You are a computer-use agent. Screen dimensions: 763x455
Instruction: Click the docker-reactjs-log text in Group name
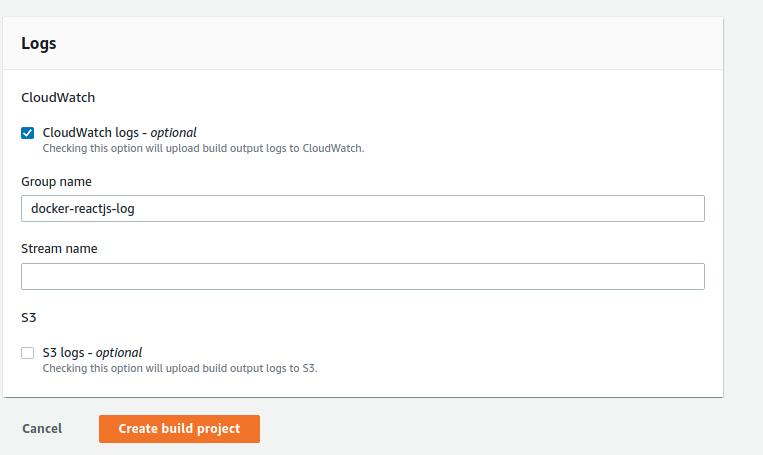90,208
